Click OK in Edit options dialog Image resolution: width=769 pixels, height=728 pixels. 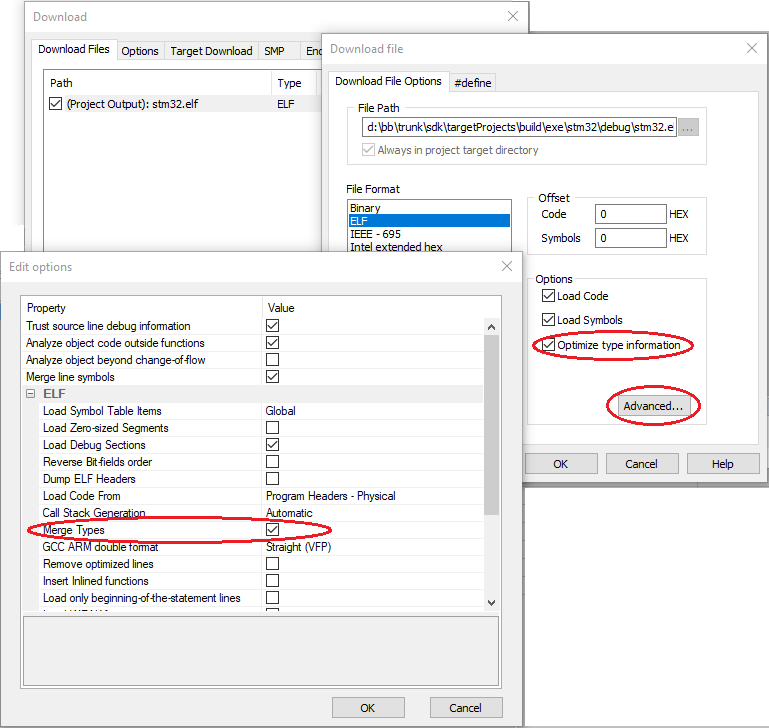[x=367, y=707]
